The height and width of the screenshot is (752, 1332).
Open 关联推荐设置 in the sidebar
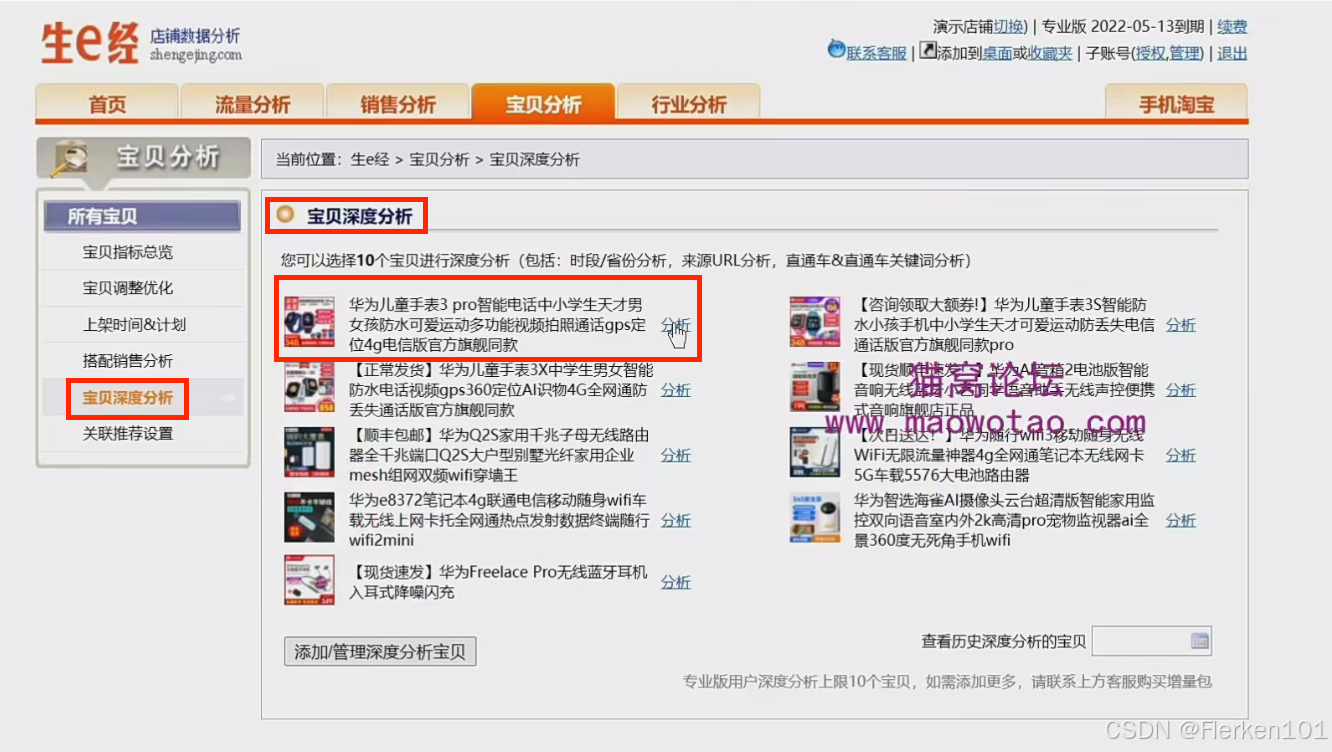tap(128, 434)
